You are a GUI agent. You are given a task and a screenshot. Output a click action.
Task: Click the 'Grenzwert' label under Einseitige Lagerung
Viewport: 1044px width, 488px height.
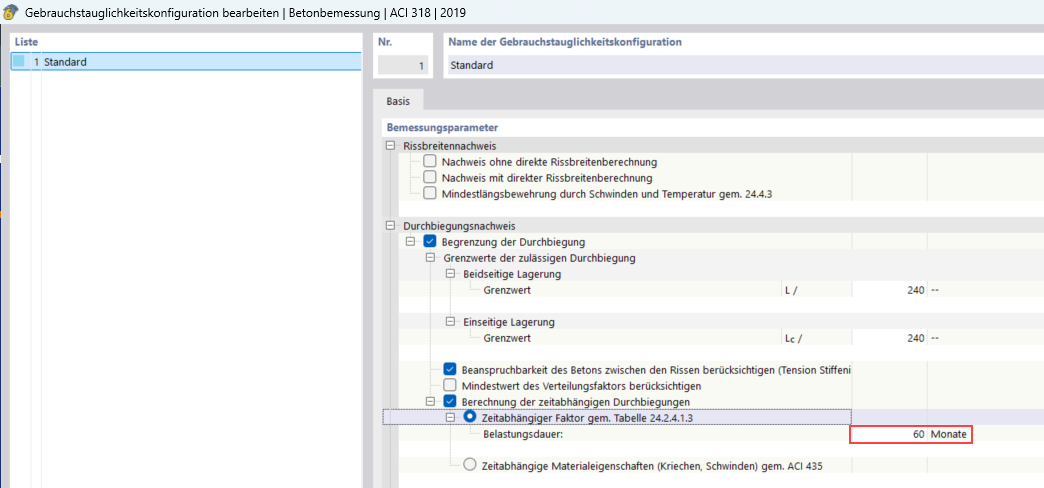pyautogui.click(x=507, y=338)
